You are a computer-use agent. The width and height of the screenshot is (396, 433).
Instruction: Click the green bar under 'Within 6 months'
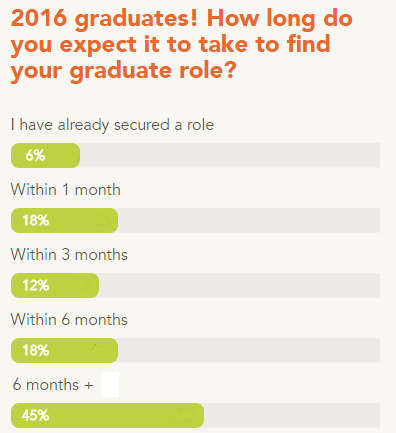[x=65, y=350]
